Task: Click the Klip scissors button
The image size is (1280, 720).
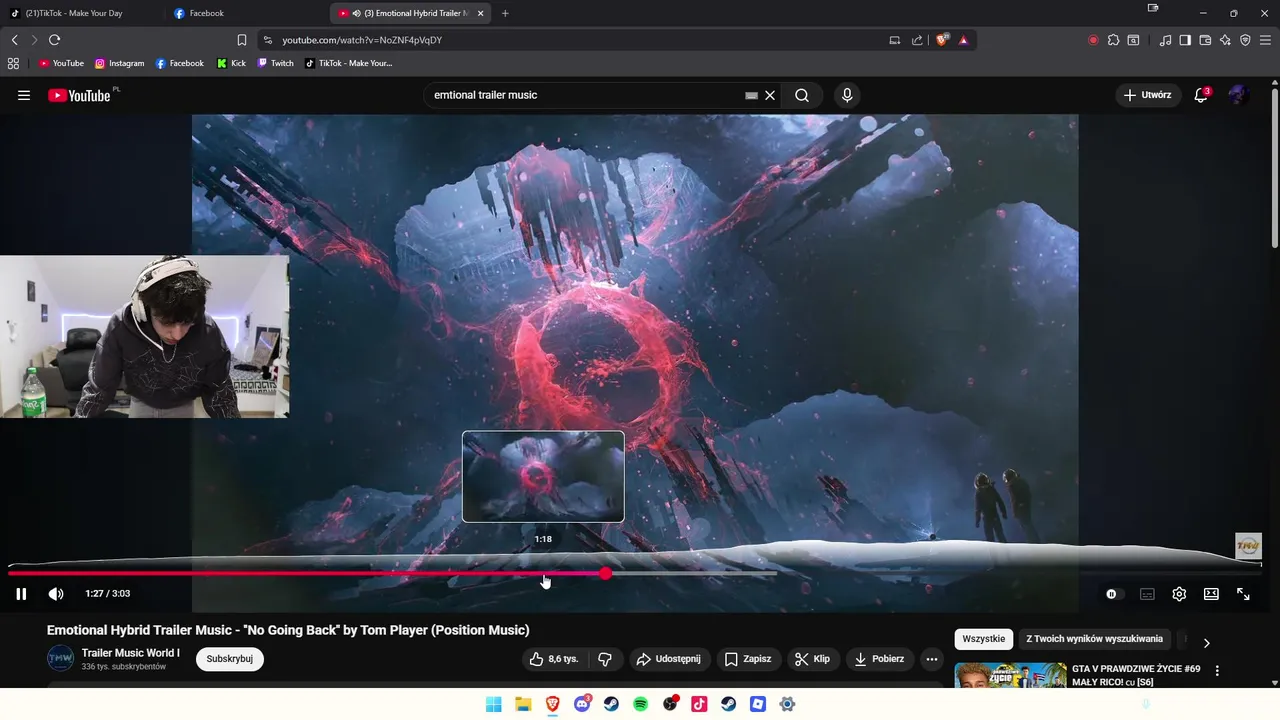Action: coord(812,659)
